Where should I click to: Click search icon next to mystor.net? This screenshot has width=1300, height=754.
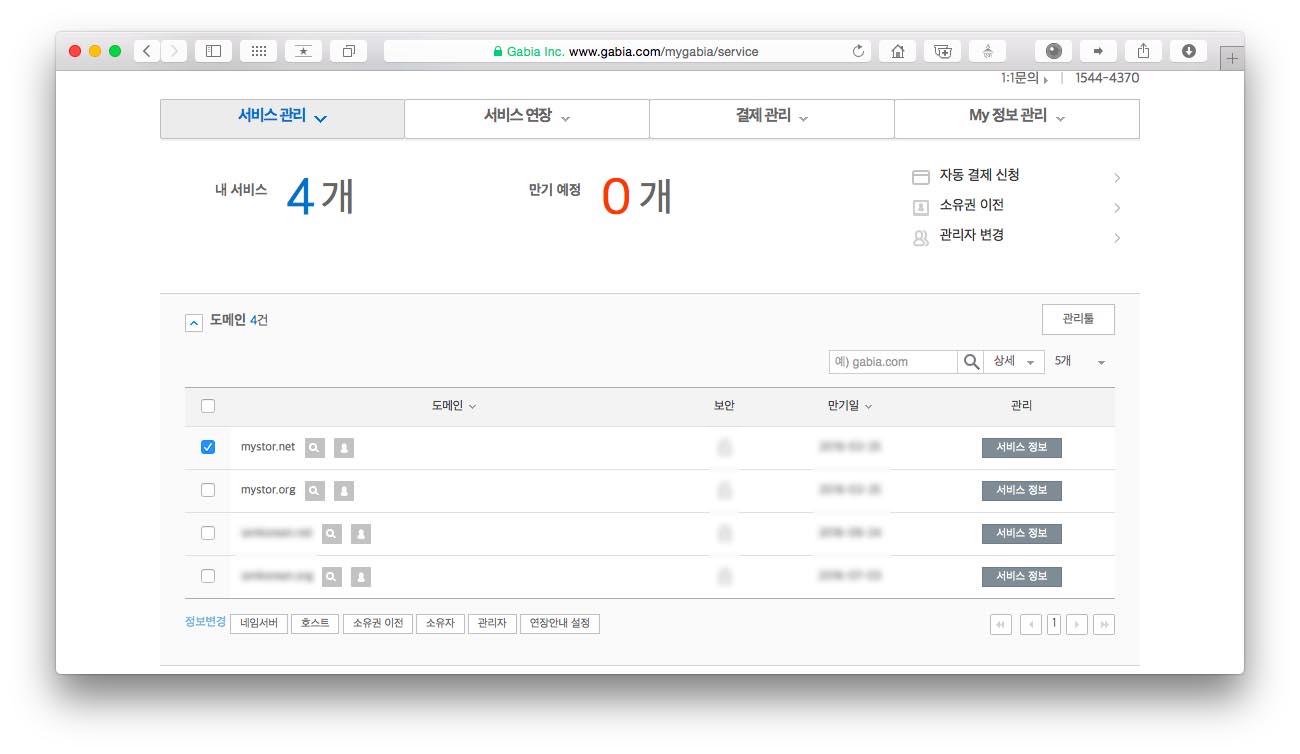314,448
